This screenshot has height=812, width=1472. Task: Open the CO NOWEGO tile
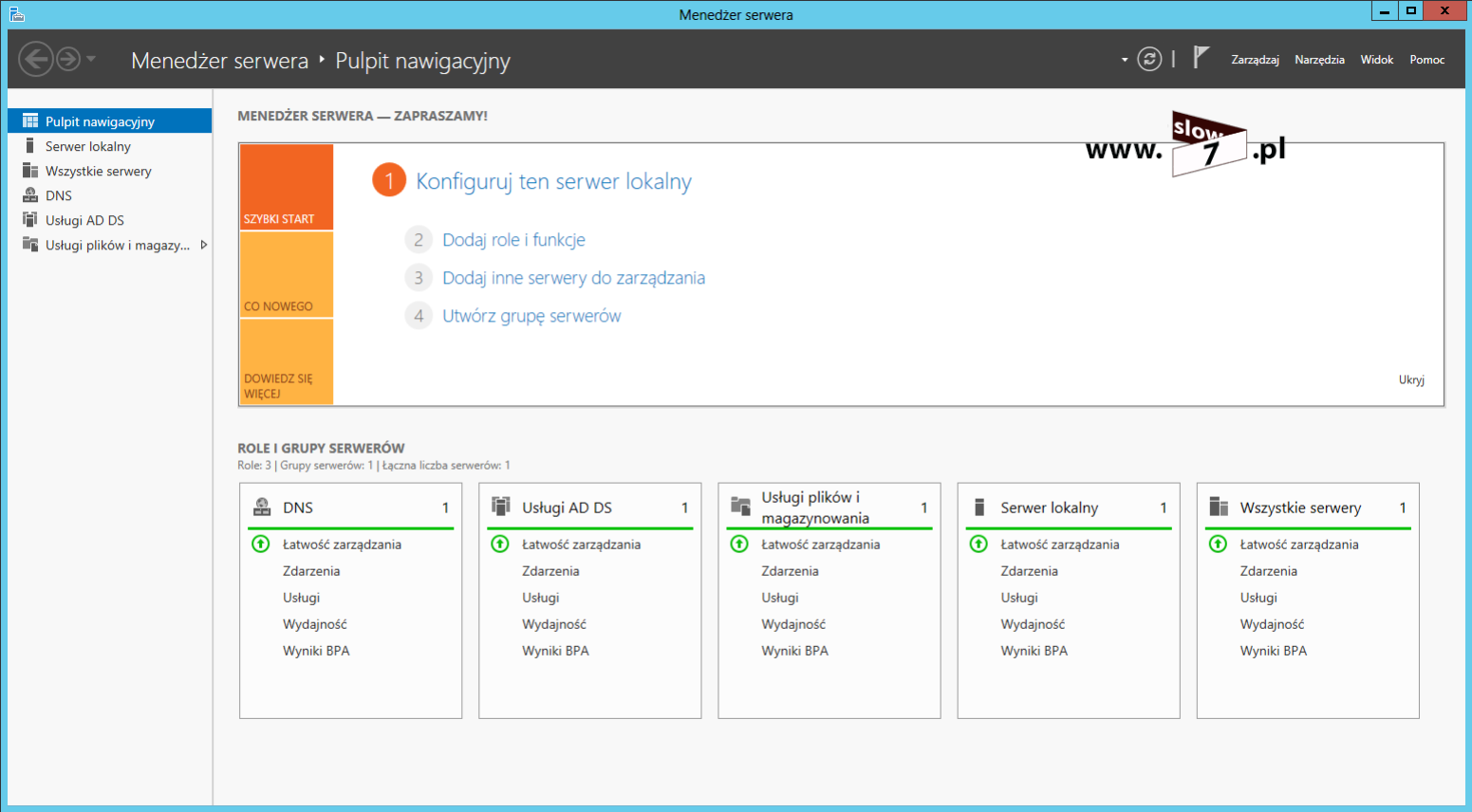[x=287, y=275]
